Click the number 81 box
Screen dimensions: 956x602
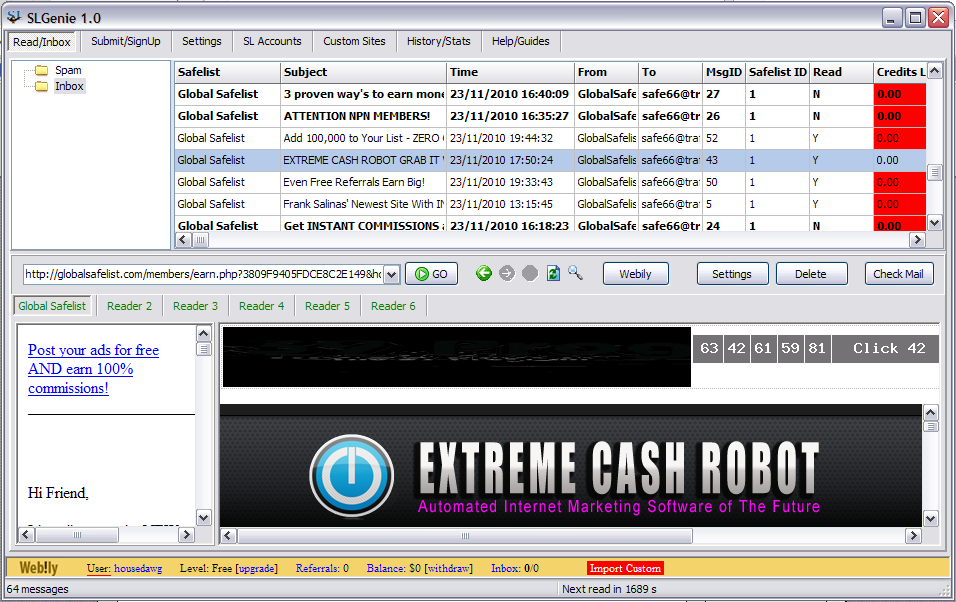817,348
